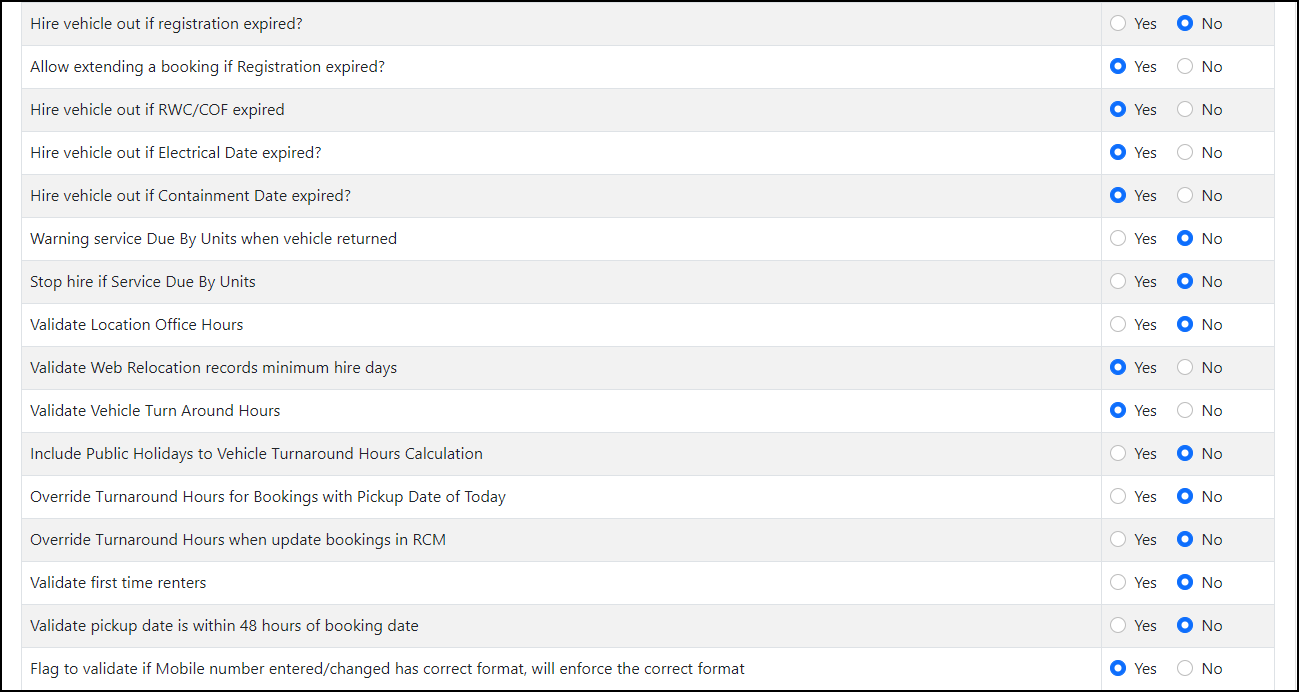Screen dimensions: 1299x692
Task: Turn on Validate Location Office Hours with Yes
Action: coord(1118,324)
